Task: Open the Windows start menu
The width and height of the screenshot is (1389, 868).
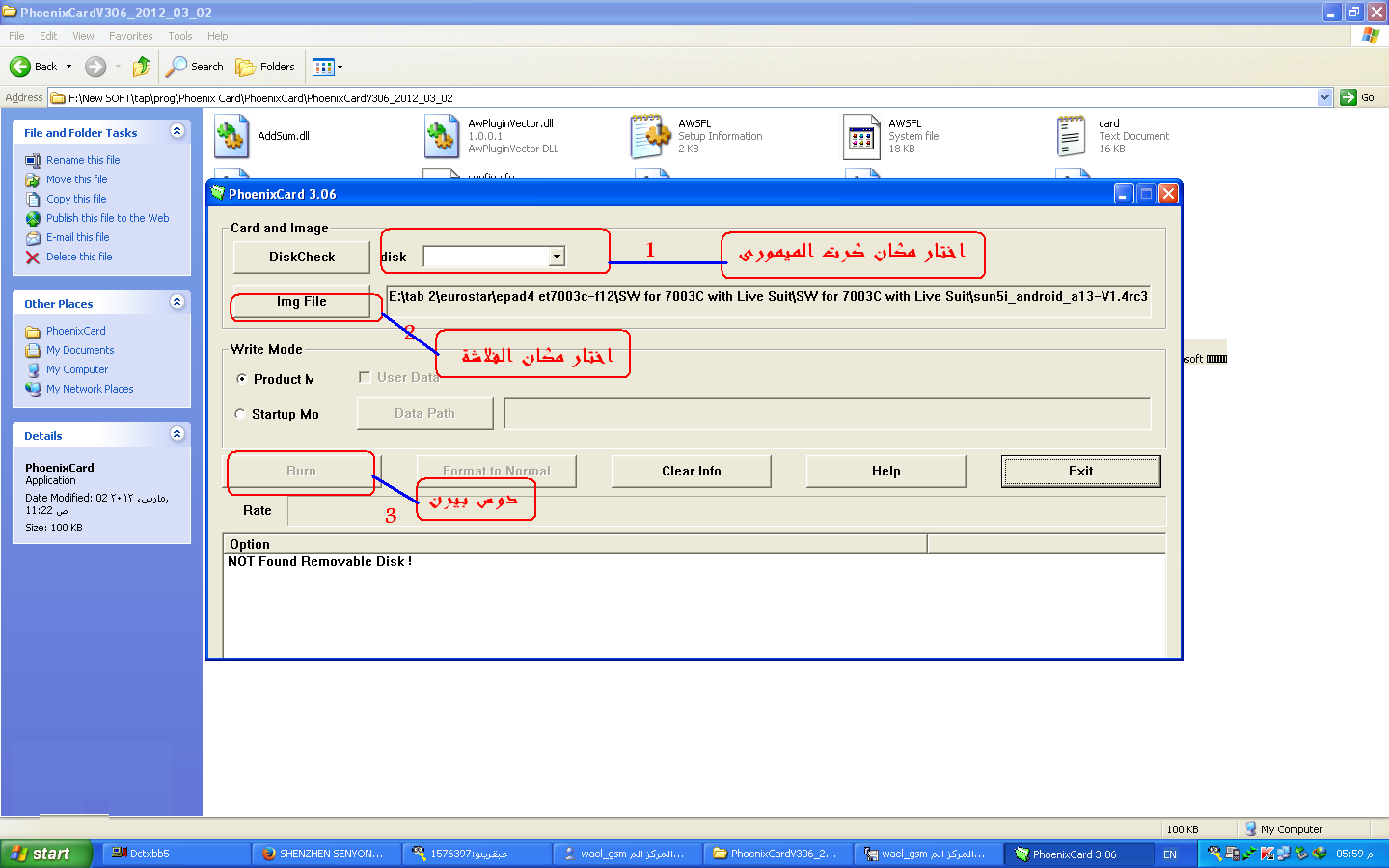Action: (46, 854)
